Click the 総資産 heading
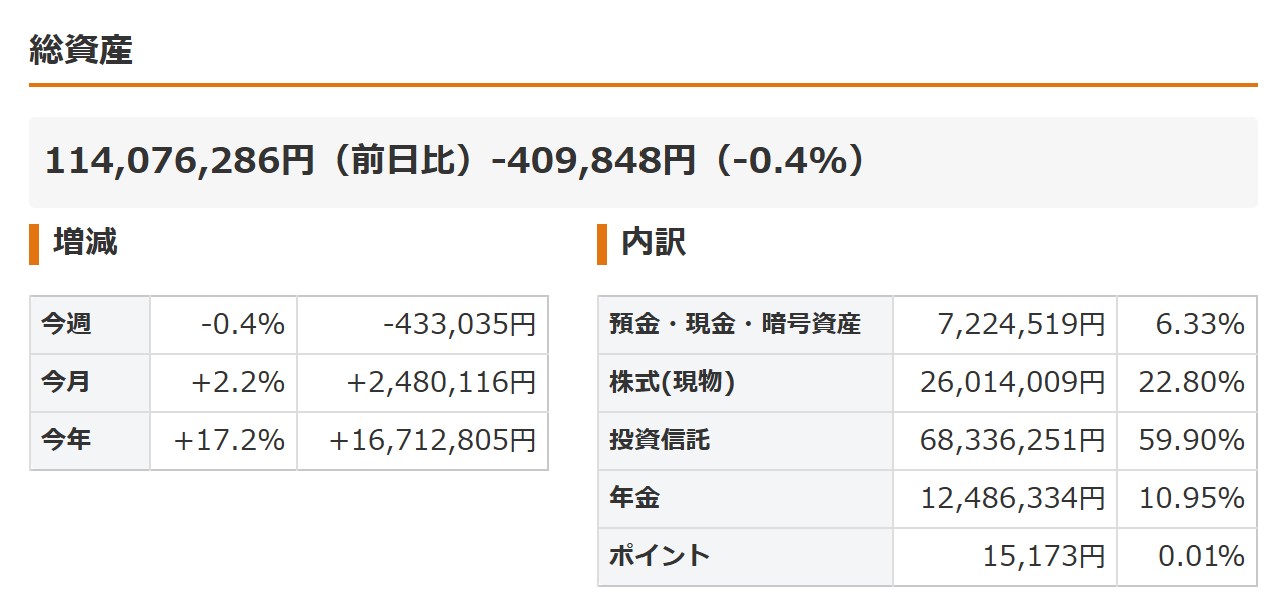This screenshot has width=1278, height=614. pyautogui.click(x=81, y=50)
